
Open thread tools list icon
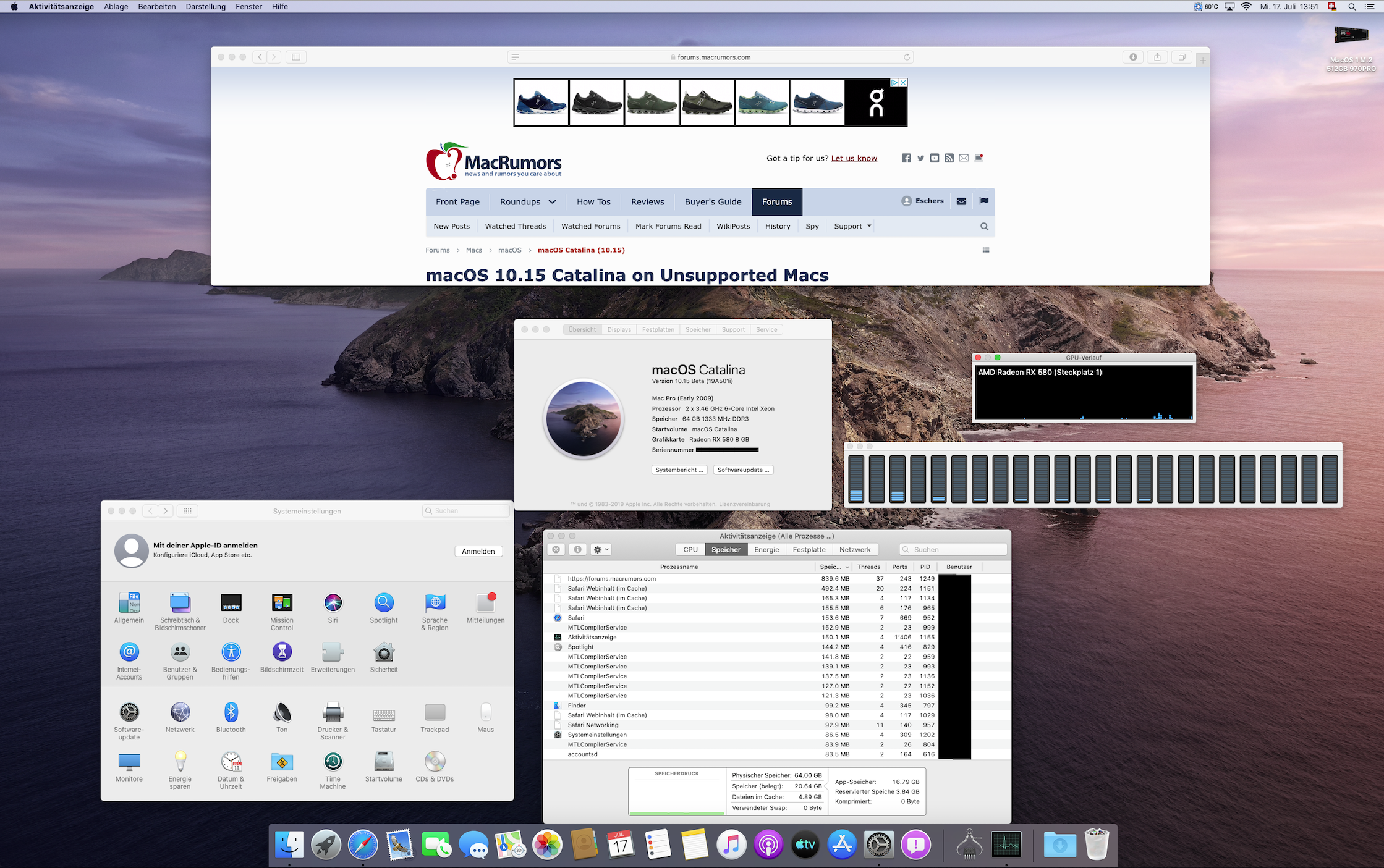click(x=986, y=250)
